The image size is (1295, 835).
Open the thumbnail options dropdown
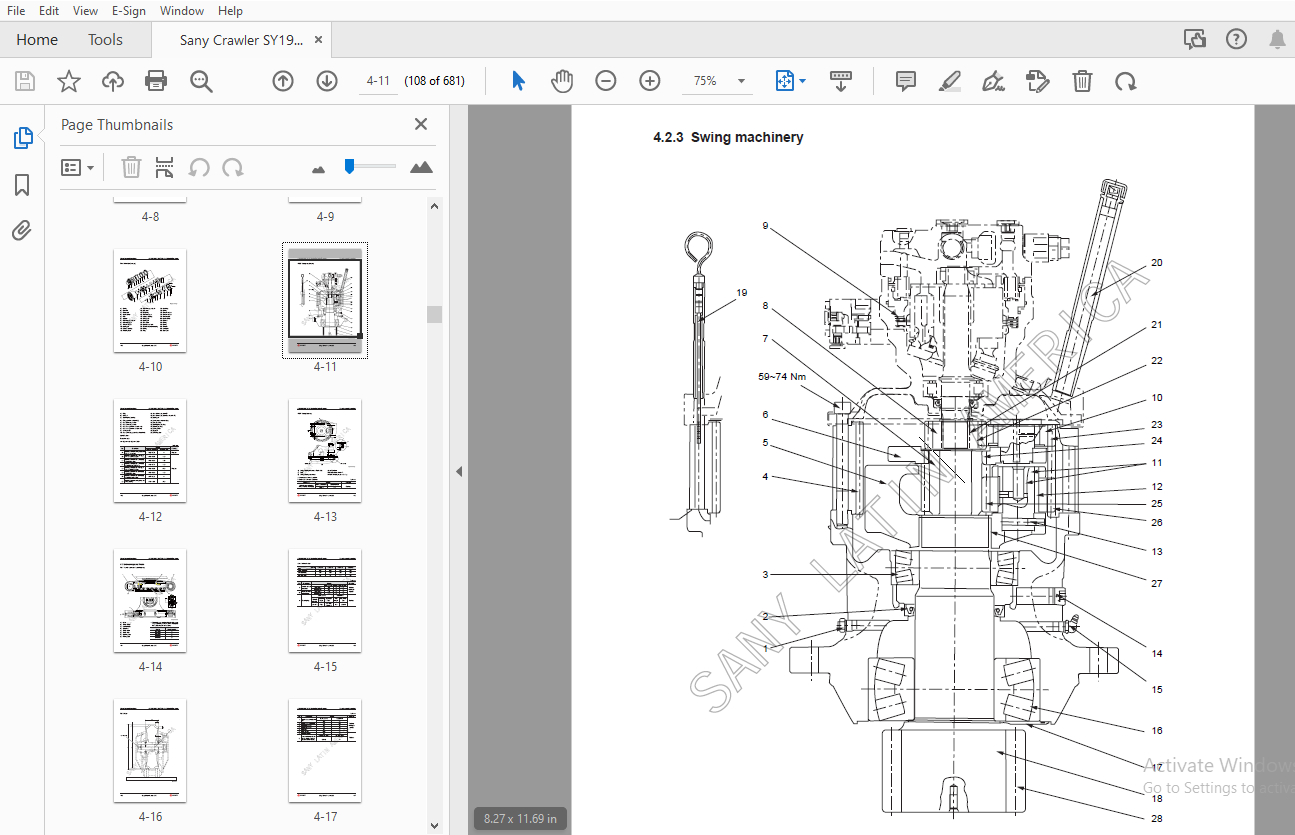tap(77, 167)
